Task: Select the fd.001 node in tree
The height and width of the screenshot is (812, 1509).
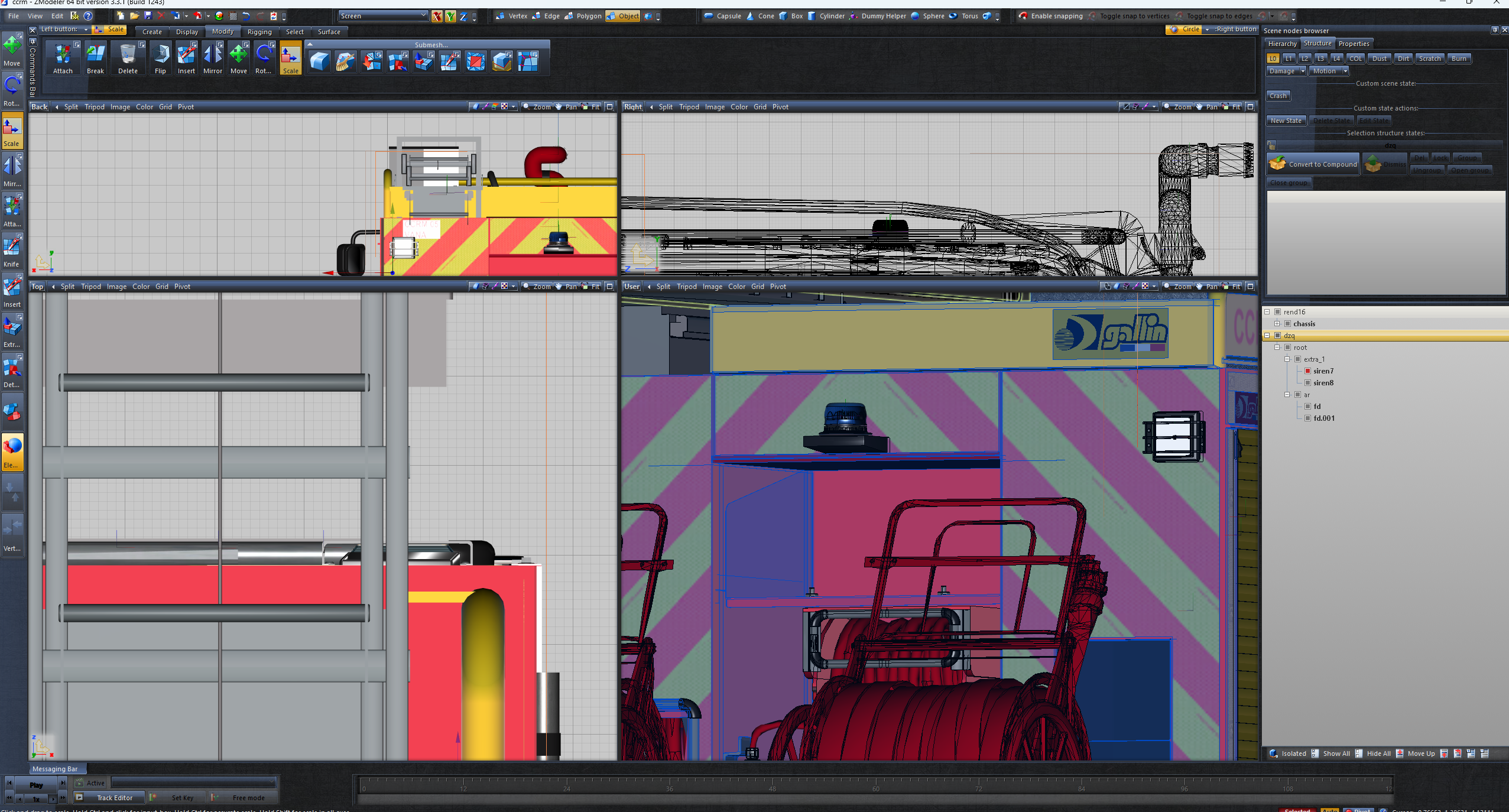Action: [1323, 418]
